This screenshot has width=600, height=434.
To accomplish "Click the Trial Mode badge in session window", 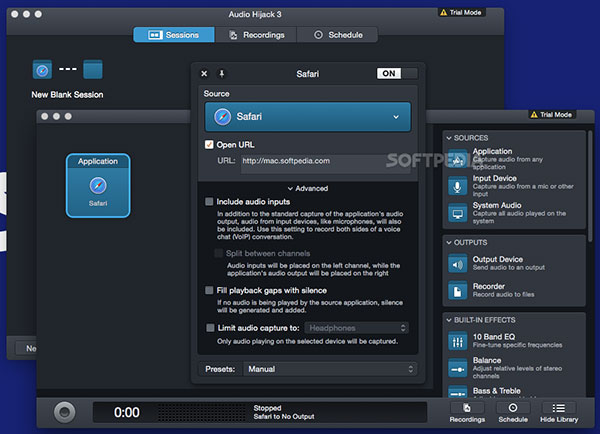I will (x=551, y=115).
